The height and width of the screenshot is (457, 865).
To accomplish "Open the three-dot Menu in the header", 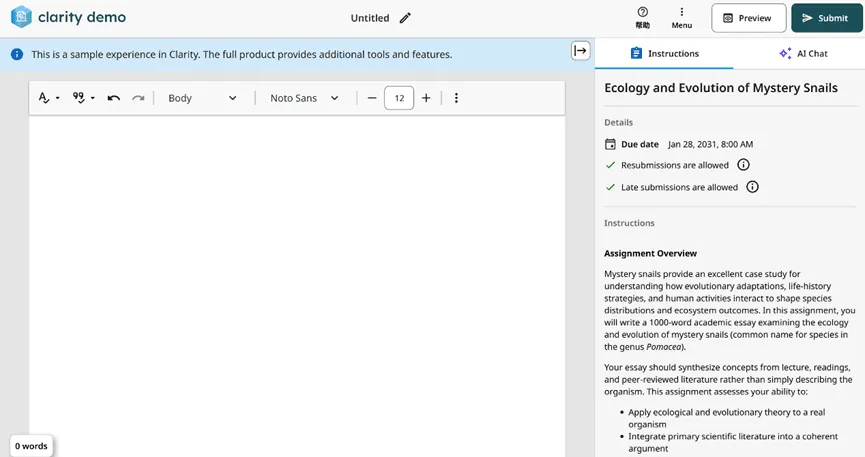I will tap(682, 13).
